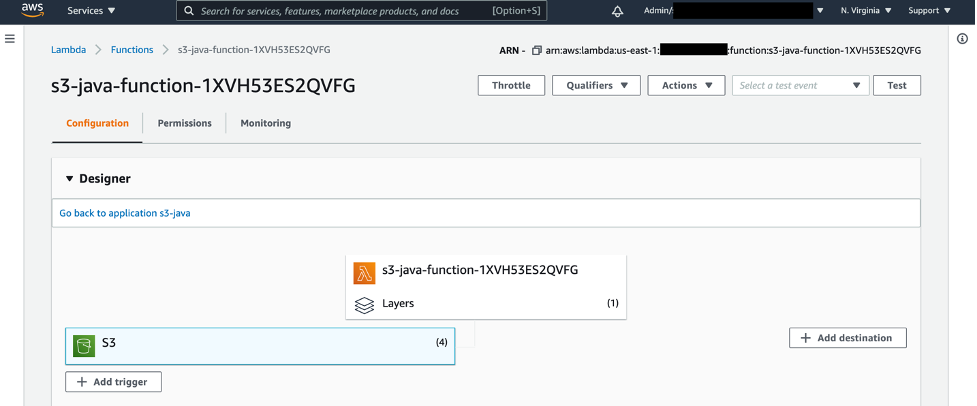
Task: Select the Configuration tab
Action: pyautogui.click(x=97, y=123)
